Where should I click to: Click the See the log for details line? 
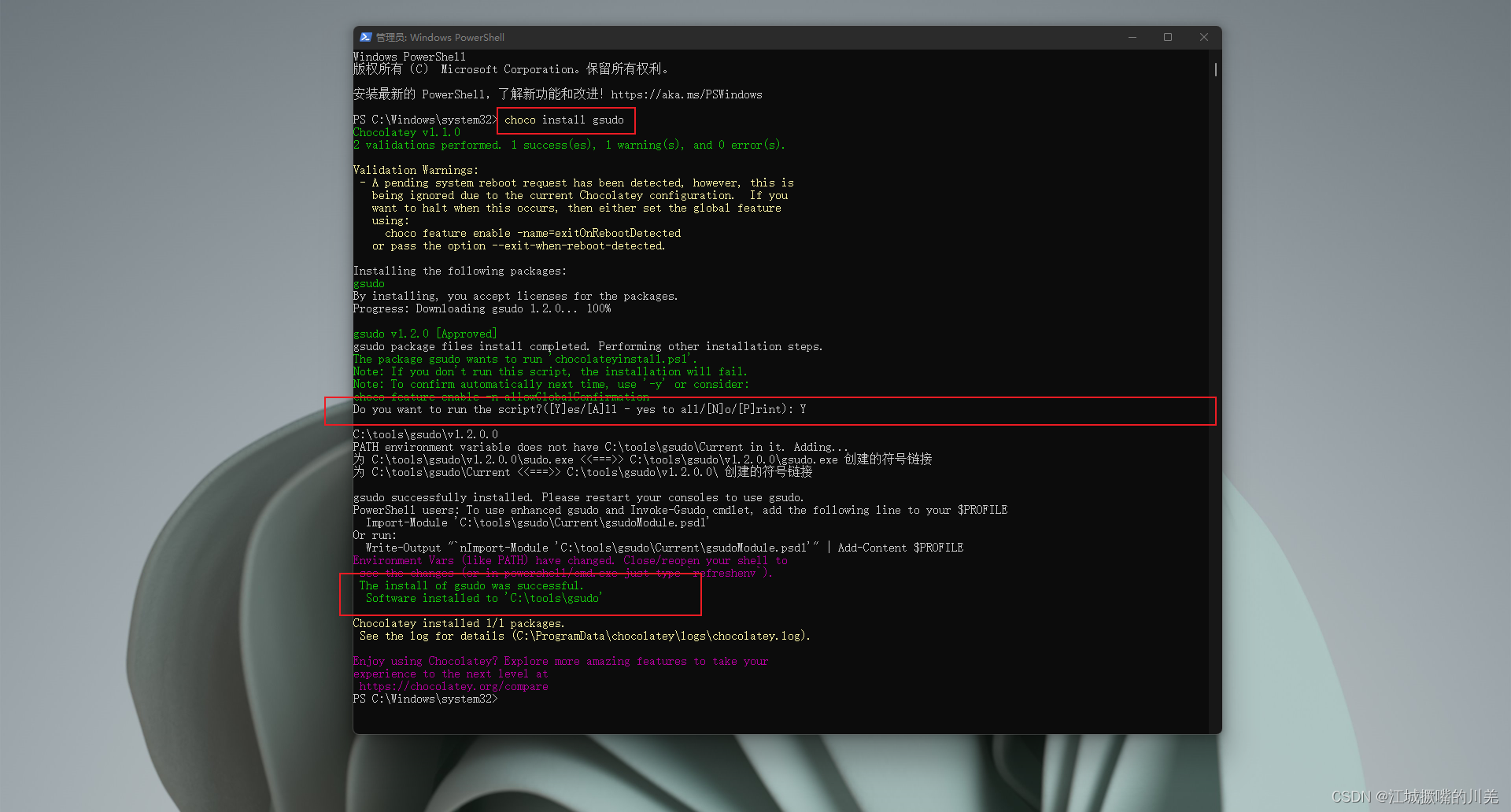(x=585, y=636)
